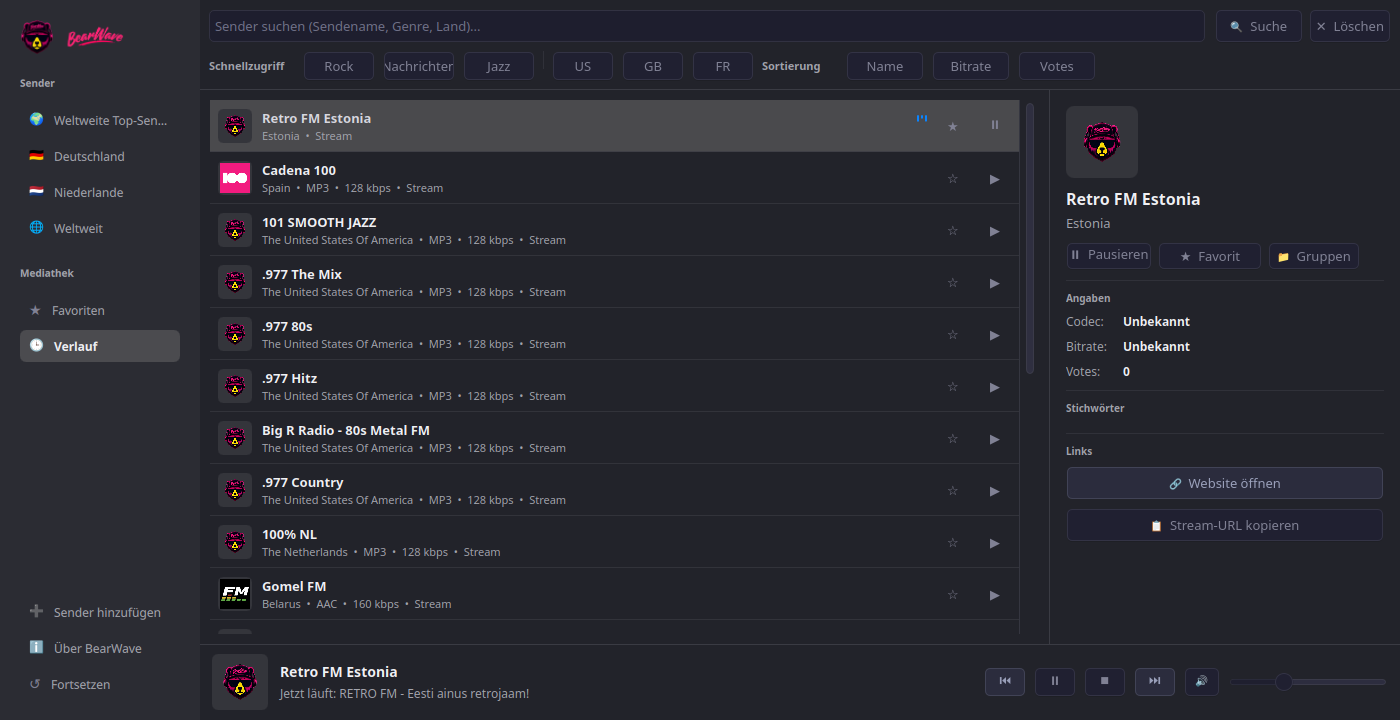1400x720 pixels.
Task: Filter stations by Jazz quick access
Action: point(499,66)
